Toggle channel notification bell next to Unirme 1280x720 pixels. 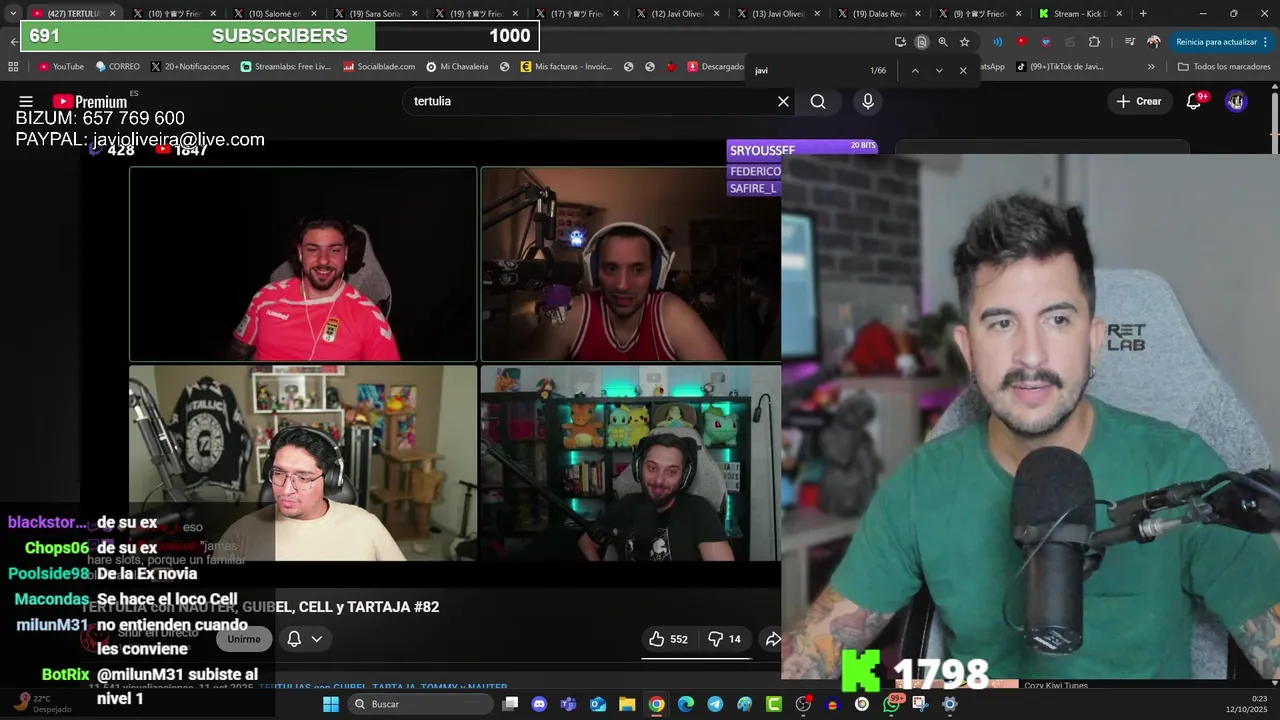click(x=294, y=639)
